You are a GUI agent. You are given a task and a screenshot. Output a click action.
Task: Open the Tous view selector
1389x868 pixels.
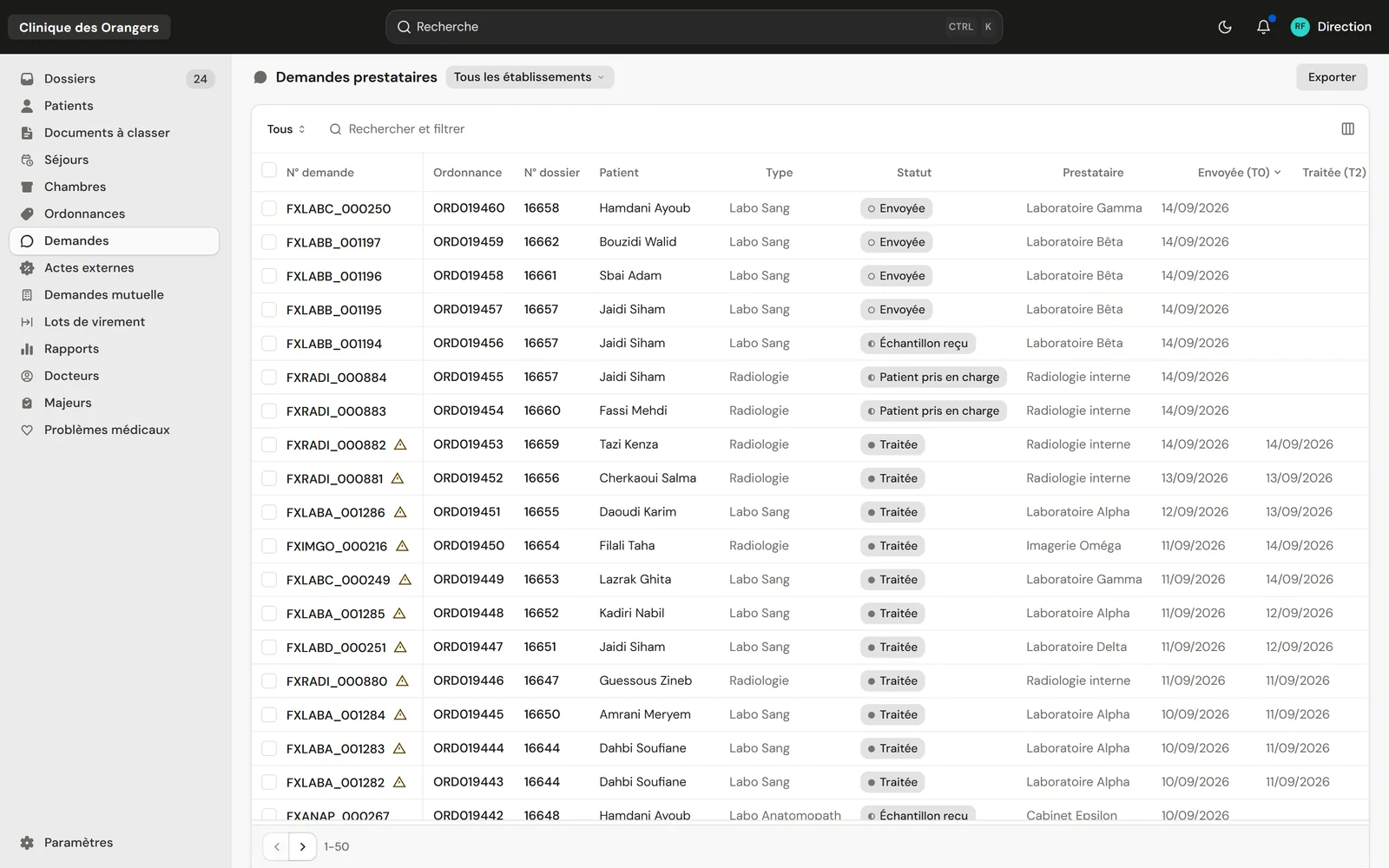pyautogui.click(x=286, y=129)
